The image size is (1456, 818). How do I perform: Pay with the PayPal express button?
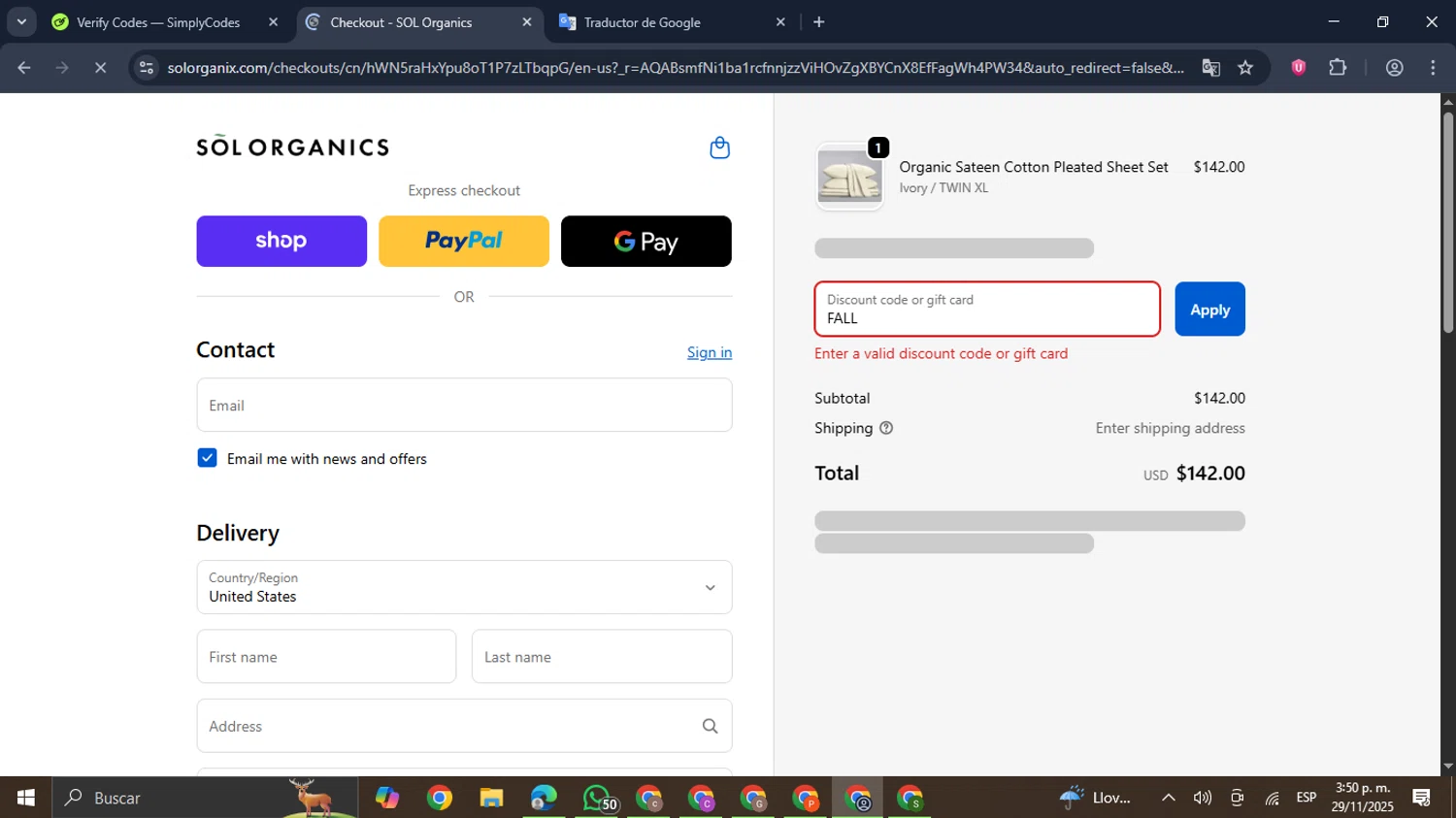point(464,241)
